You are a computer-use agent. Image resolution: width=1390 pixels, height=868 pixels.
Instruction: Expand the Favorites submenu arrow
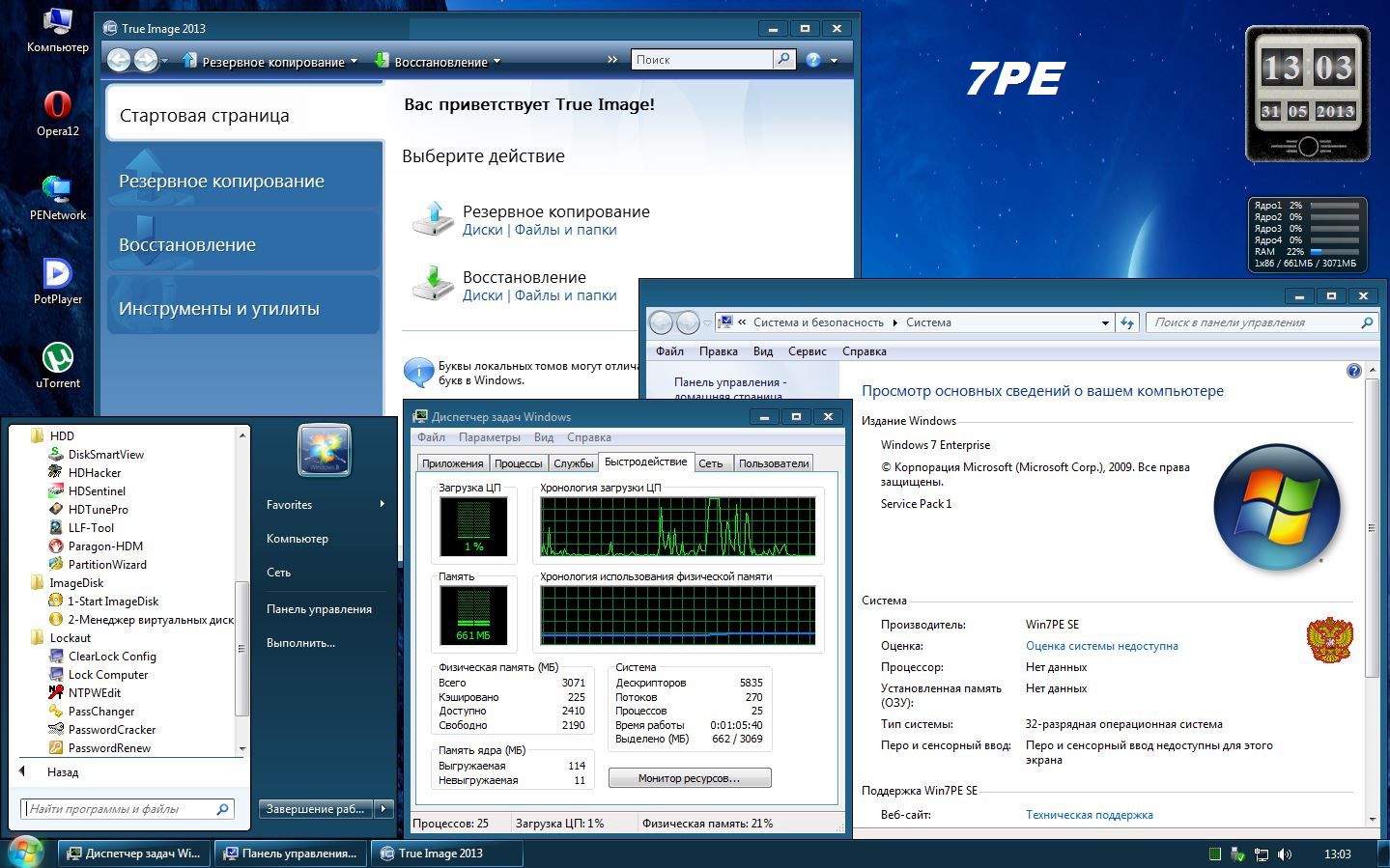click(x=383, y=504)
